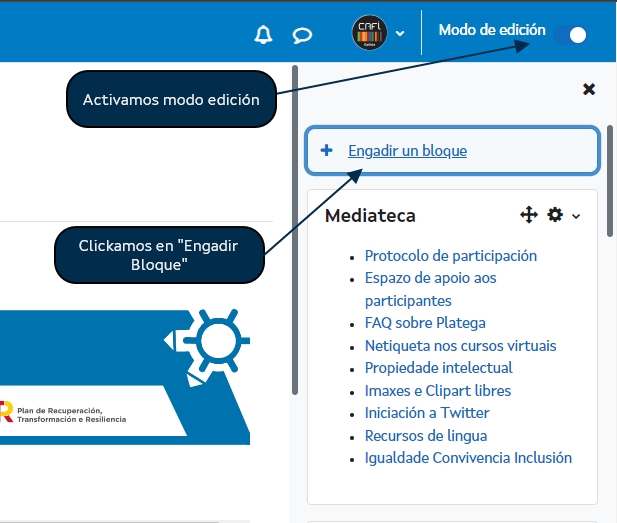This screenshot has height=523, width=617.
Task: Open Mediateca block gear settings
Action: (555, 215)
